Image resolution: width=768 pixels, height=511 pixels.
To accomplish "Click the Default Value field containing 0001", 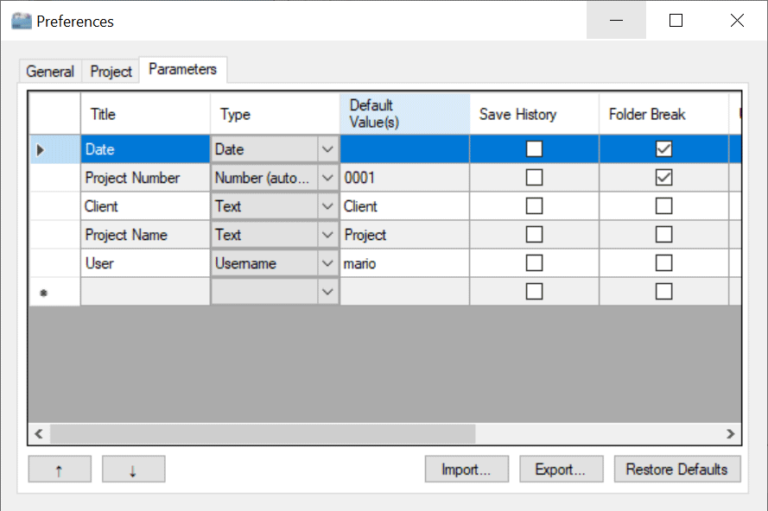I will click(x=403, y=178).
